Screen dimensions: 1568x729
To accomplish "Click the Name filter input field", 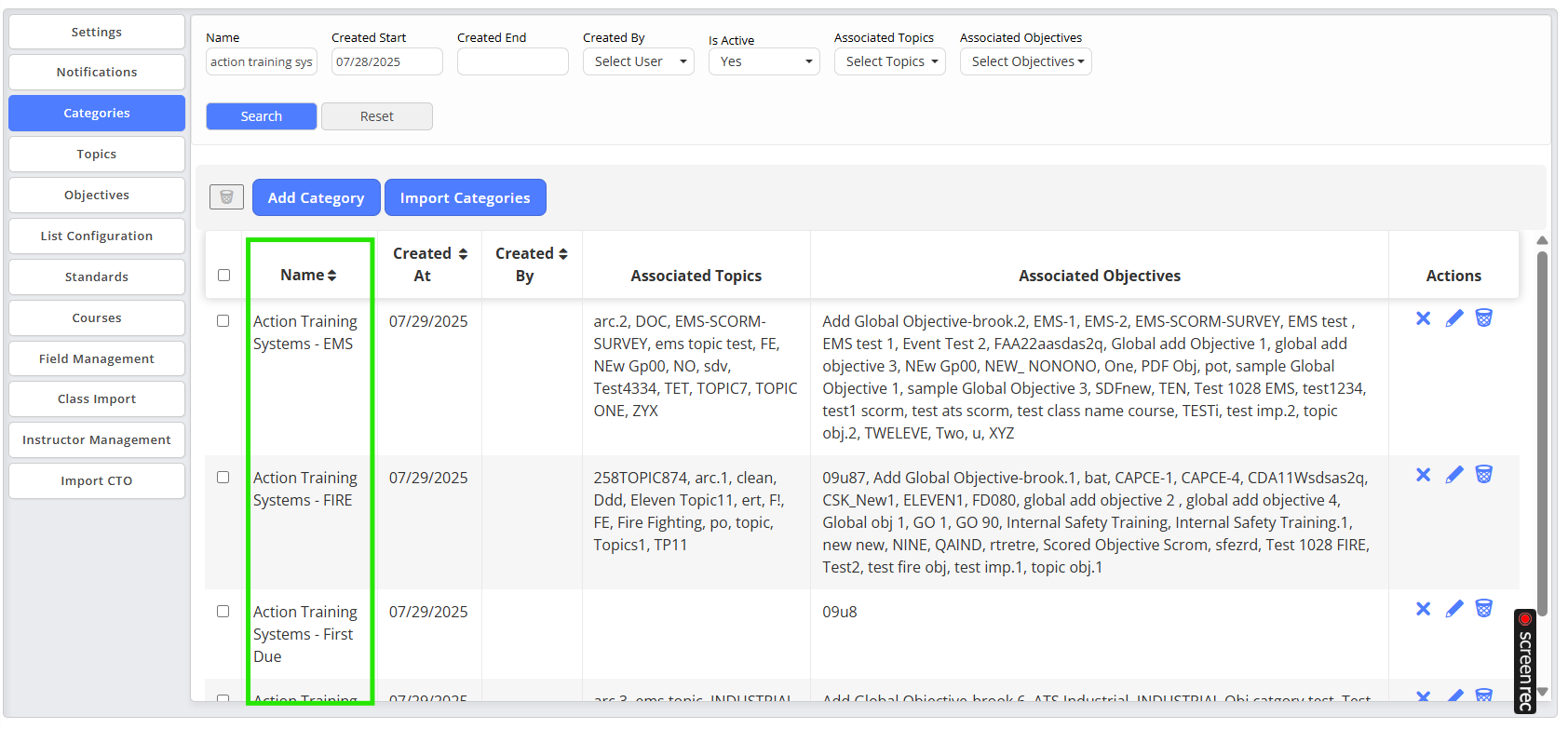I will (262, 61).
